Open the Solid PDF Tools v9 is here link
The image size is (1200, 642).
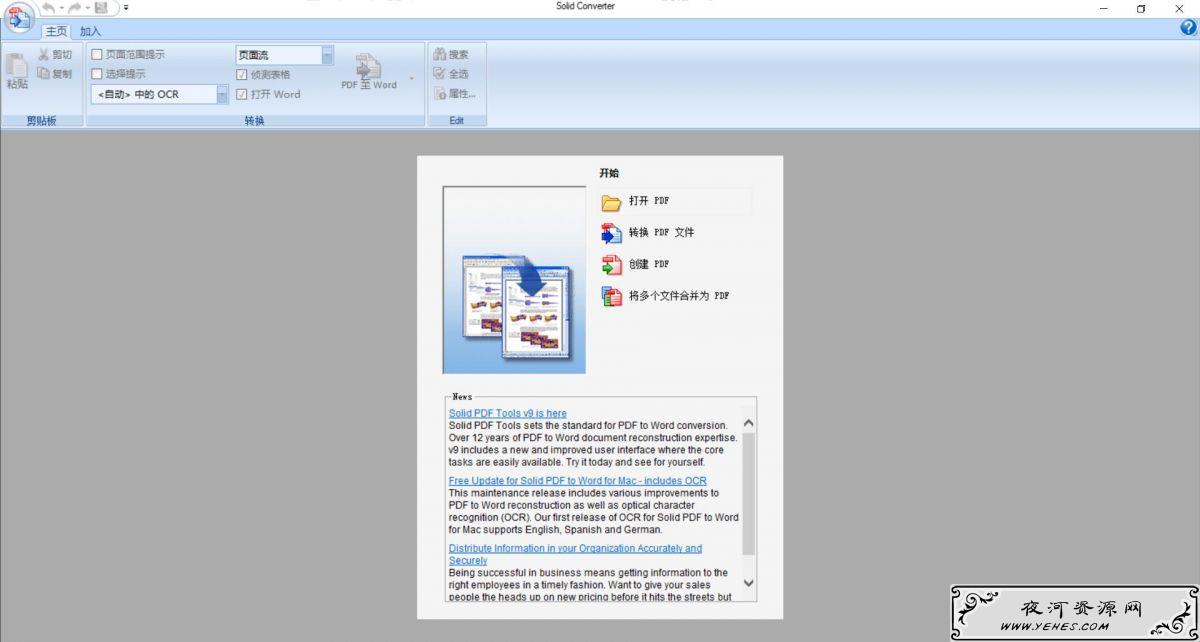(x=508, y=413)
